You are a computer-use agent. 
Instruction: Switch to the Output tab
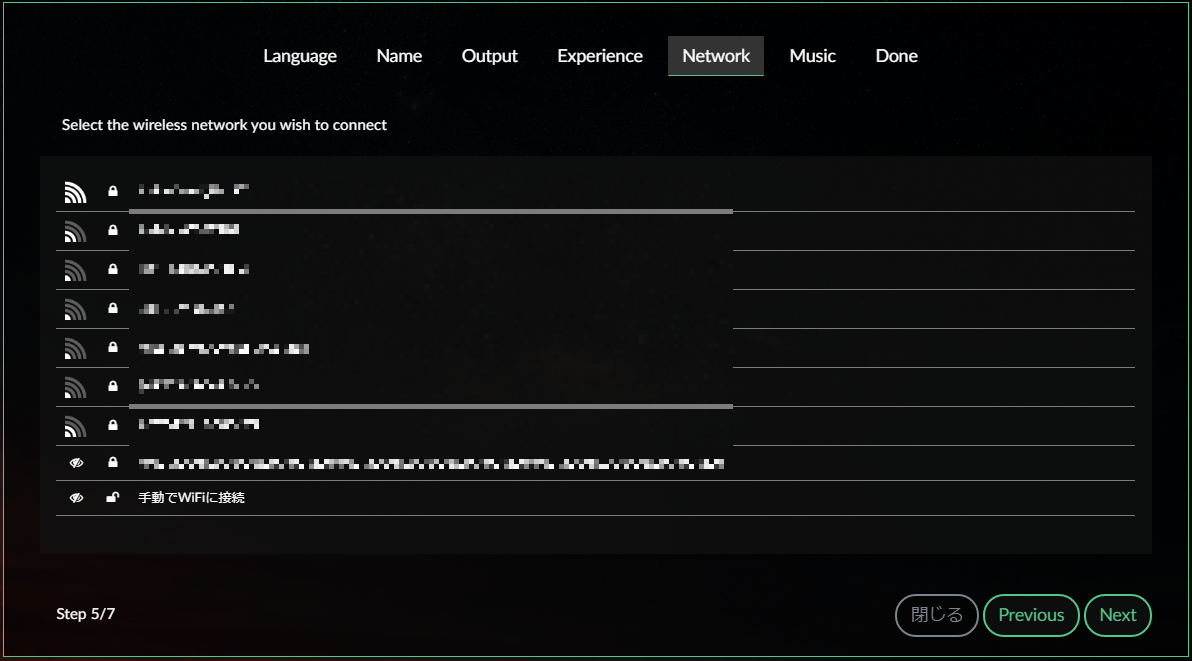(x=490, y=56)
